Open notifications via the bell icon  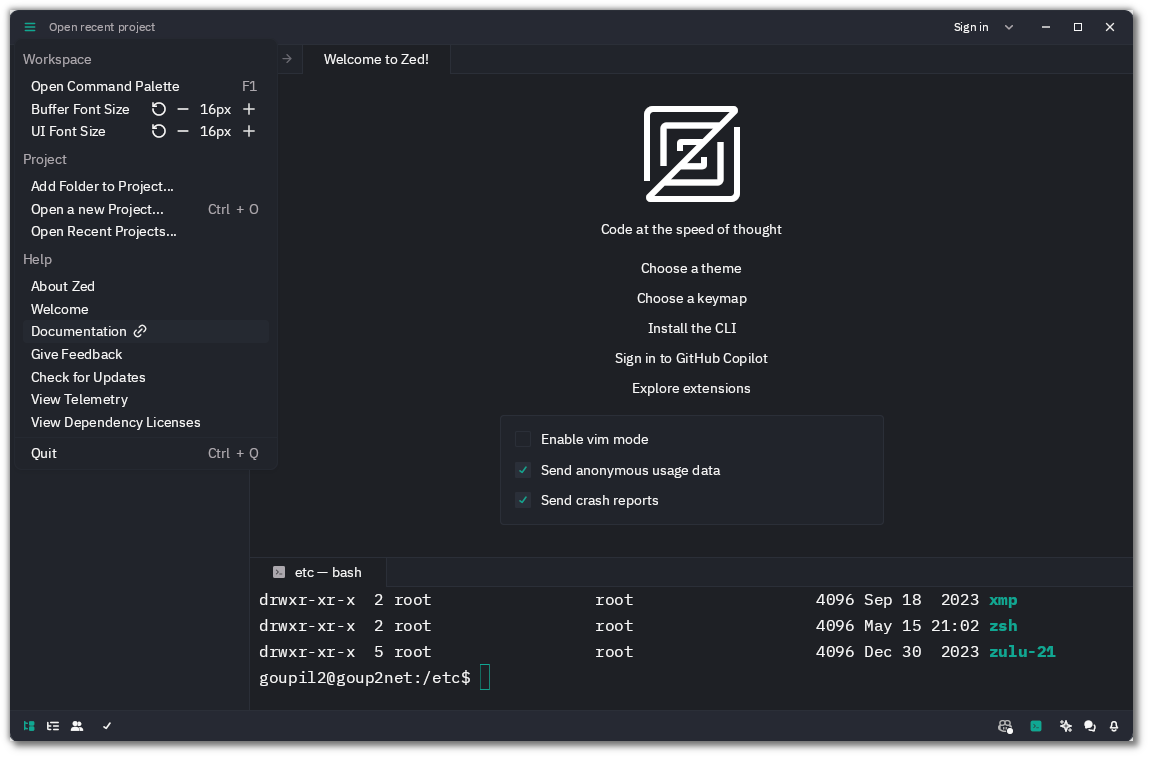click(x=1113, y=726)
